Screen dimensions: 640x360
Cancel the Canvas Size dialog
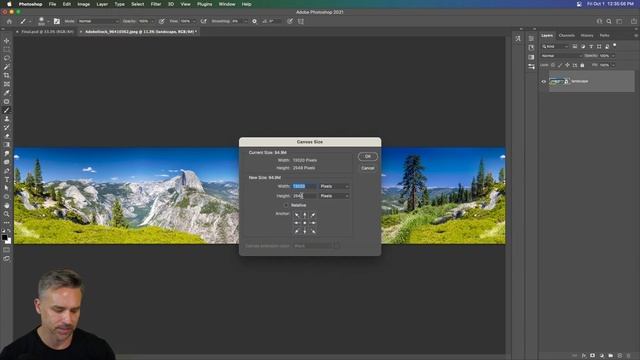click(x=367, y=168)
